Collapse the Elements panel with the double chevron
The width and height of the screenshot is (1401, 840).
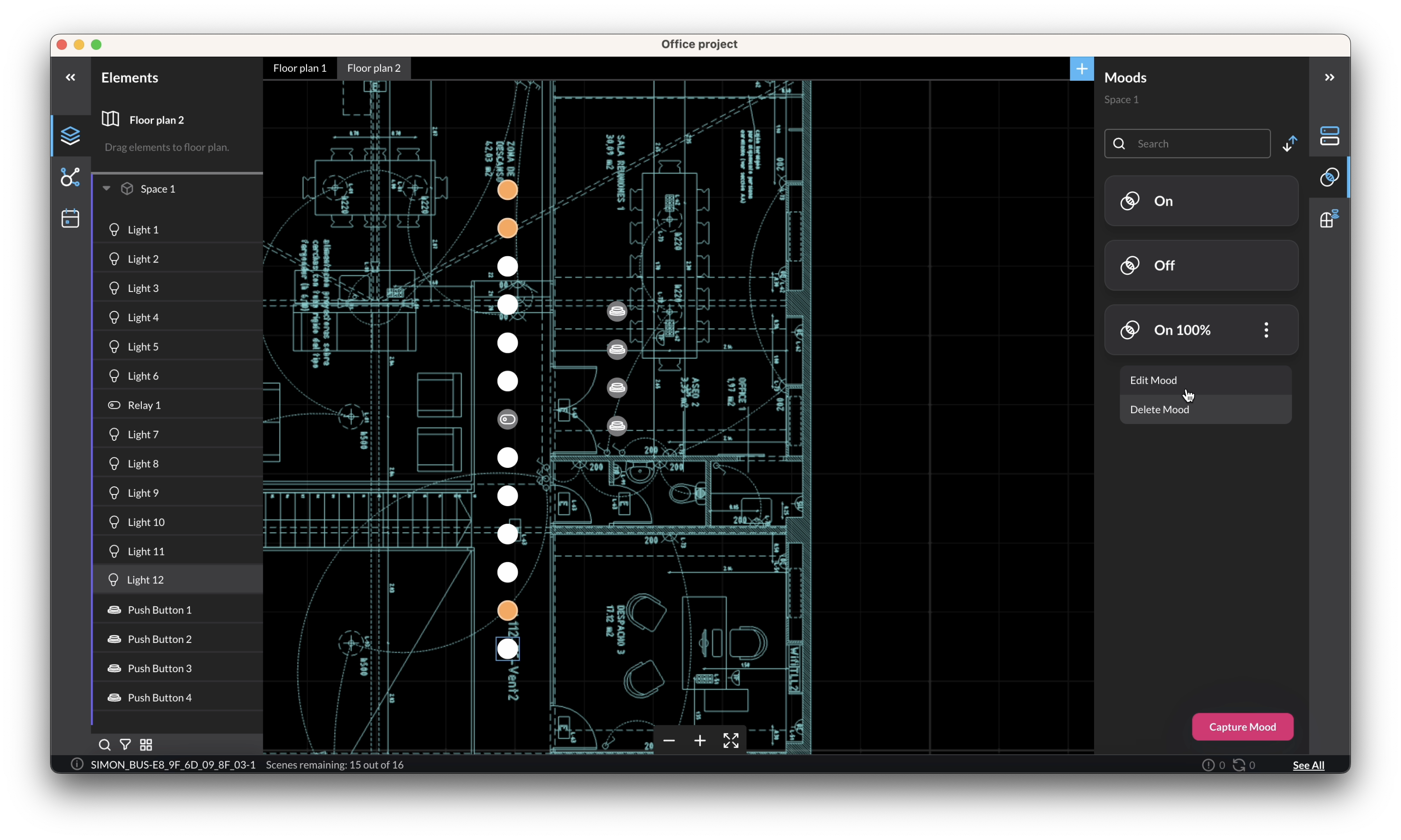[x=70, y=78]
